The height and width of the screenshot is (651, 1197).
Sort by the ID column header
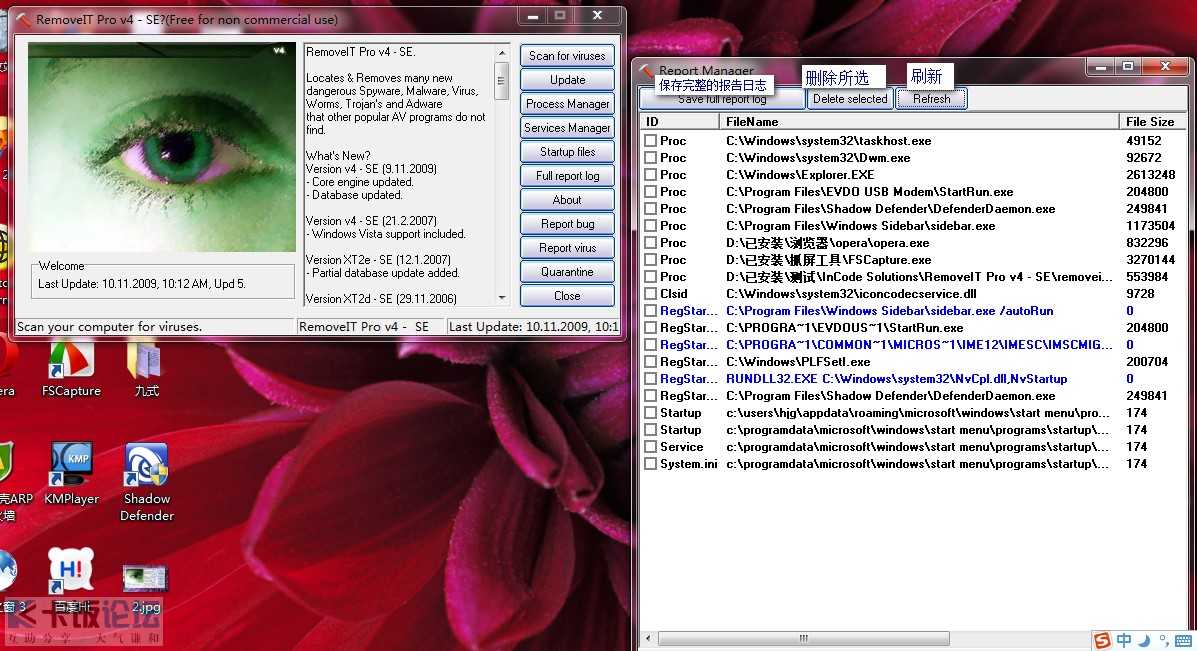click(x=679, y=121)
